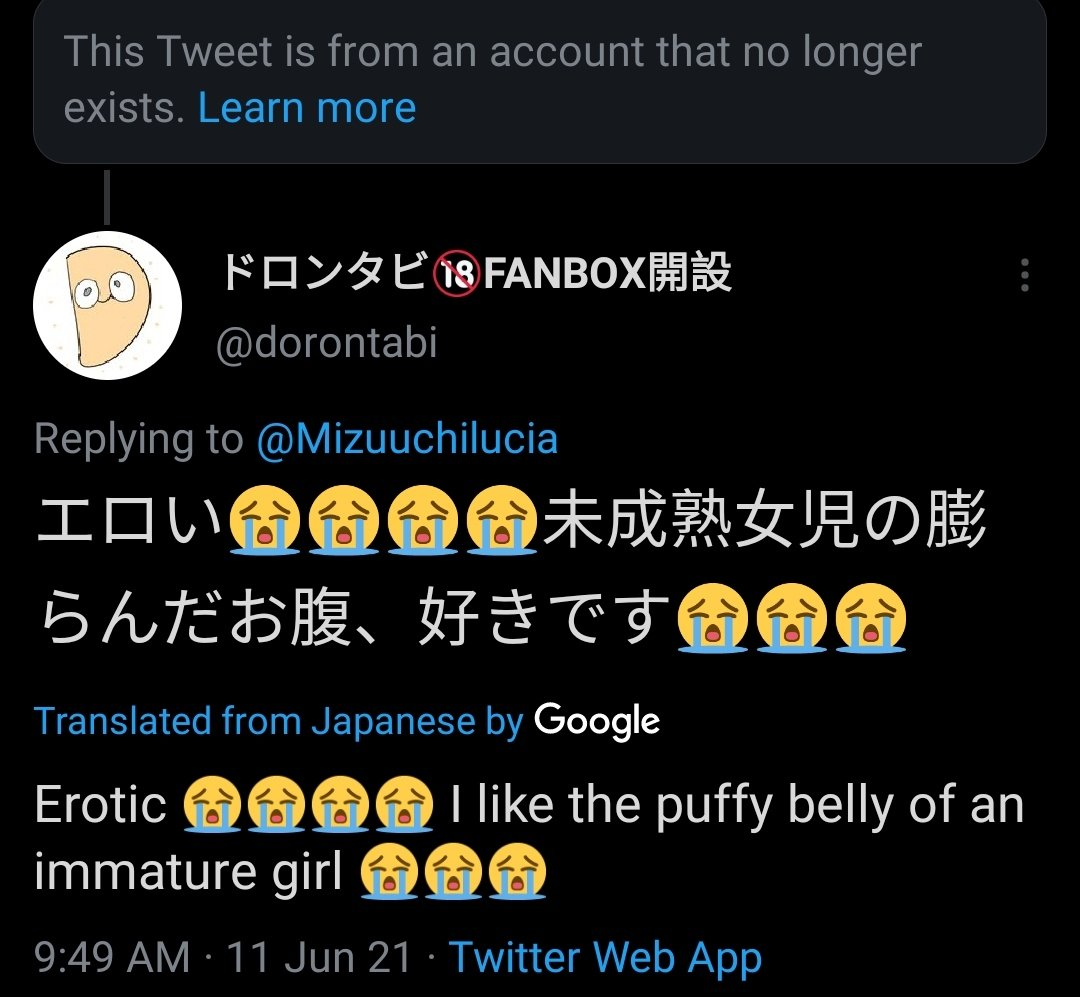Click last crying emoji in the English translation
Viewport: 1080px width, 997px height.
coord(516,871)
